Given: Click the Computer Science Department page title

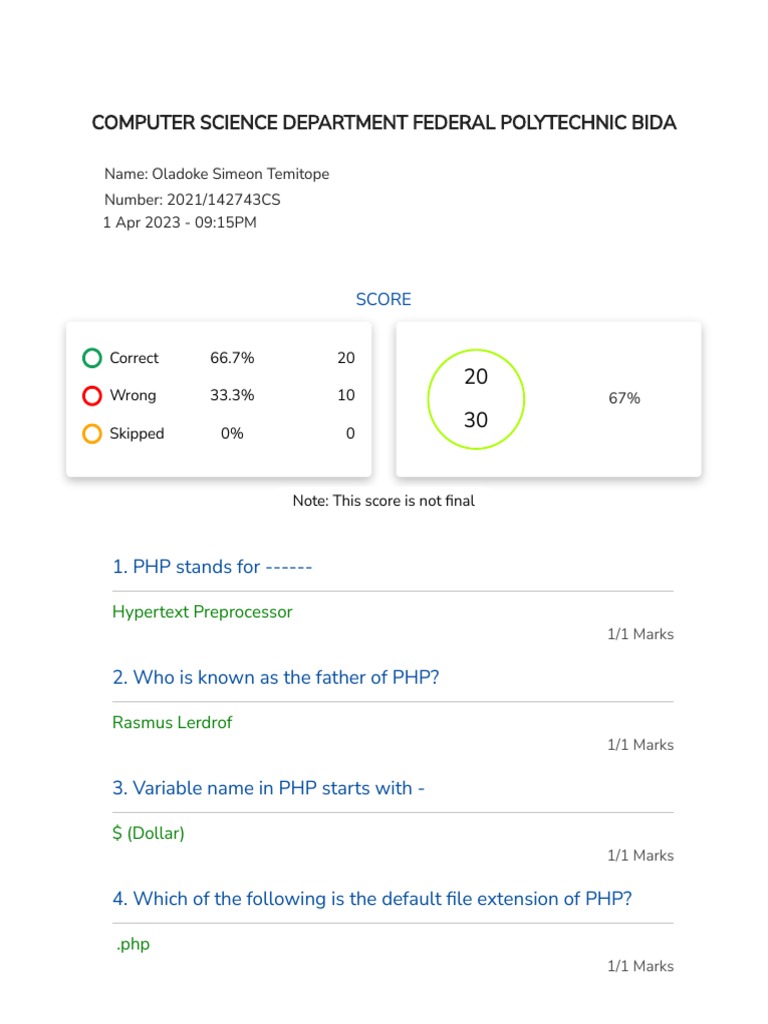Looking at the screenshot, I should pyautogui.click(x=384, y=123).
